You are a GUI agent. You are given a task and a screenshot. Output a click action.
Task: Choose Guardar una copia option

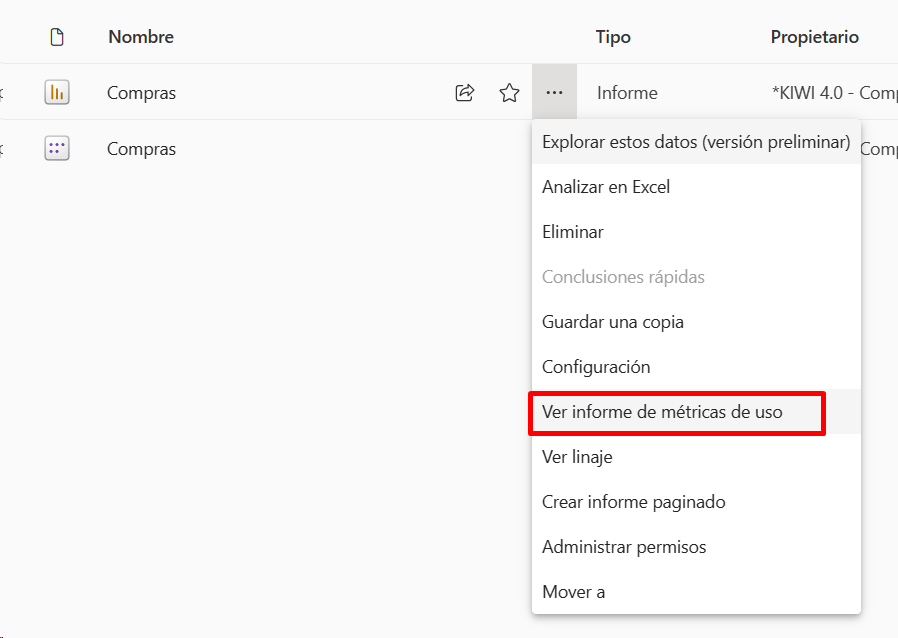pyautogui.click(x=696, y=322)
